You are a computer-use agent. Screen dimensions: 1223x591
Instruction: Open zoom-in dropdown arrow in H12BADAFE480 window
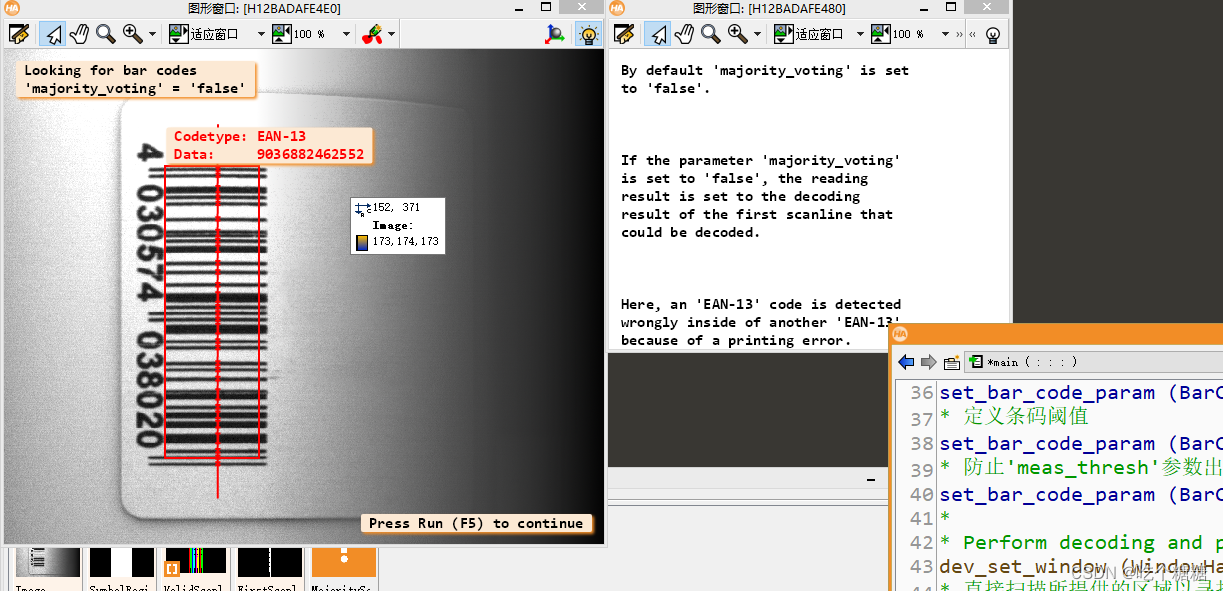click(x=757, y=34)
